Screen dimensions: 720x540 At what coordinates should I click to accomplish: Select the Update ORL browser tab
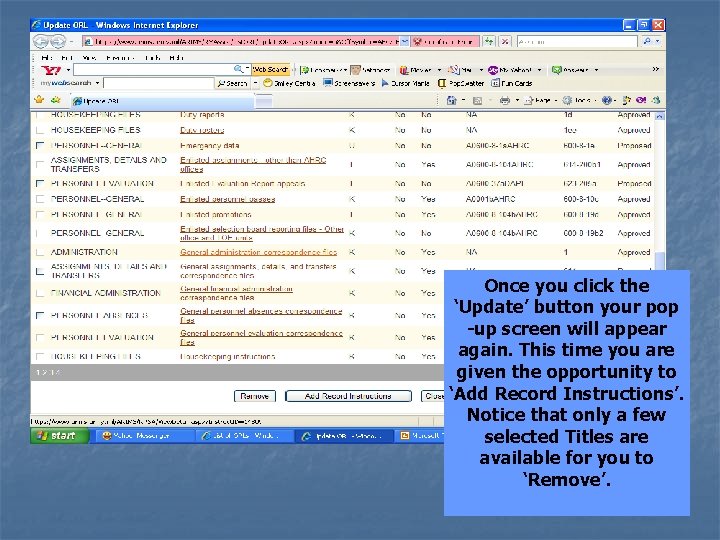[162, 101]
